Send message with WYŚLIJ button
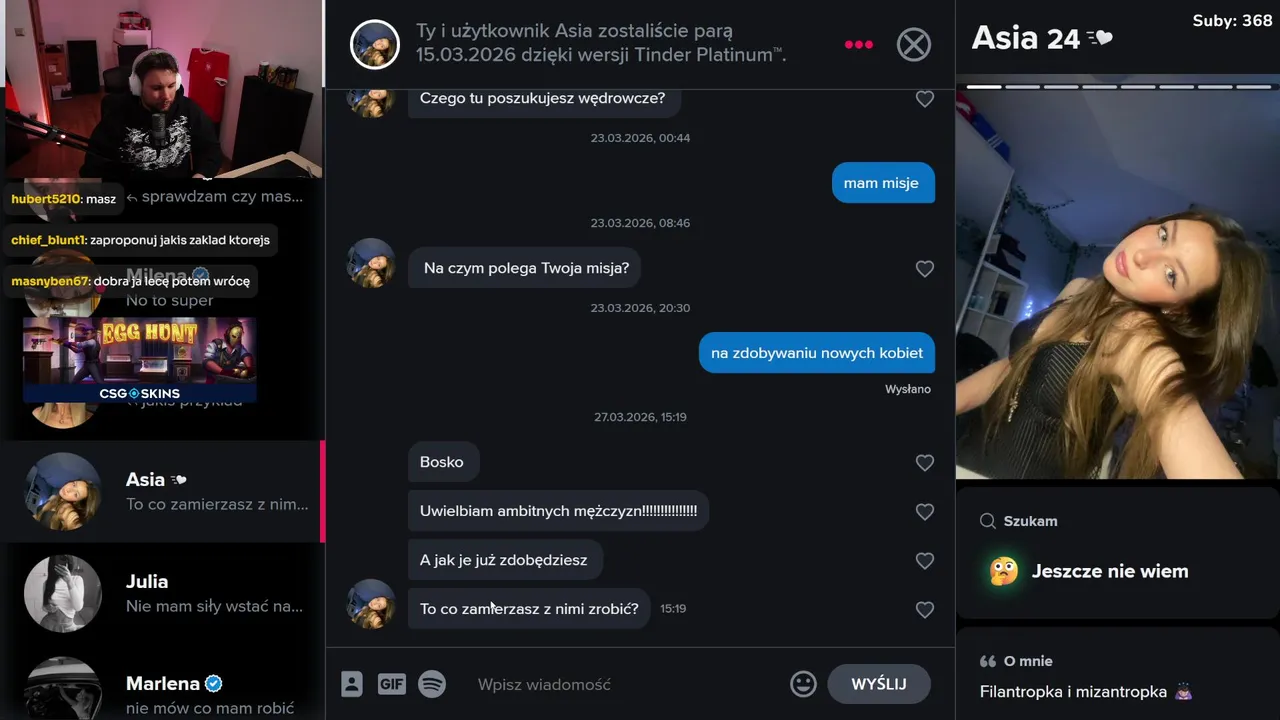Viewport: 1280px width, 720px height. [879, 684]
